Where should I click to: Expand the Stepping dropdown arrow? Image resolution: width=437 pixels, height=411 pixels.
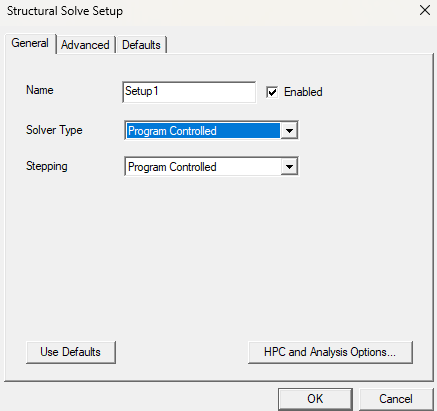(289, 167)
